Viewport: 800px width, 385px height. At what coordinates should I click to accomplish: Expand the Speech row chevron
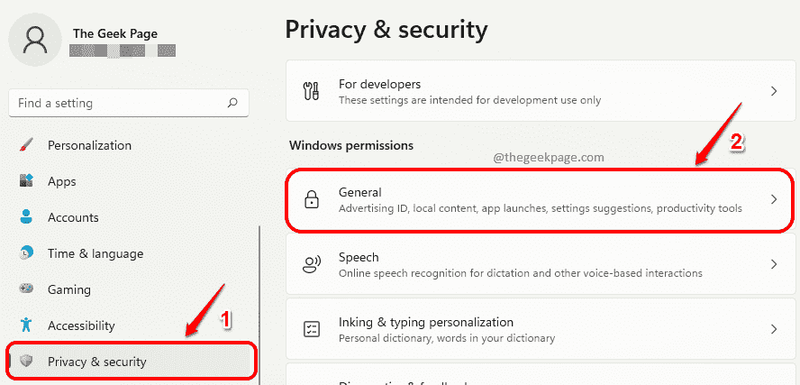pos(774,264)
